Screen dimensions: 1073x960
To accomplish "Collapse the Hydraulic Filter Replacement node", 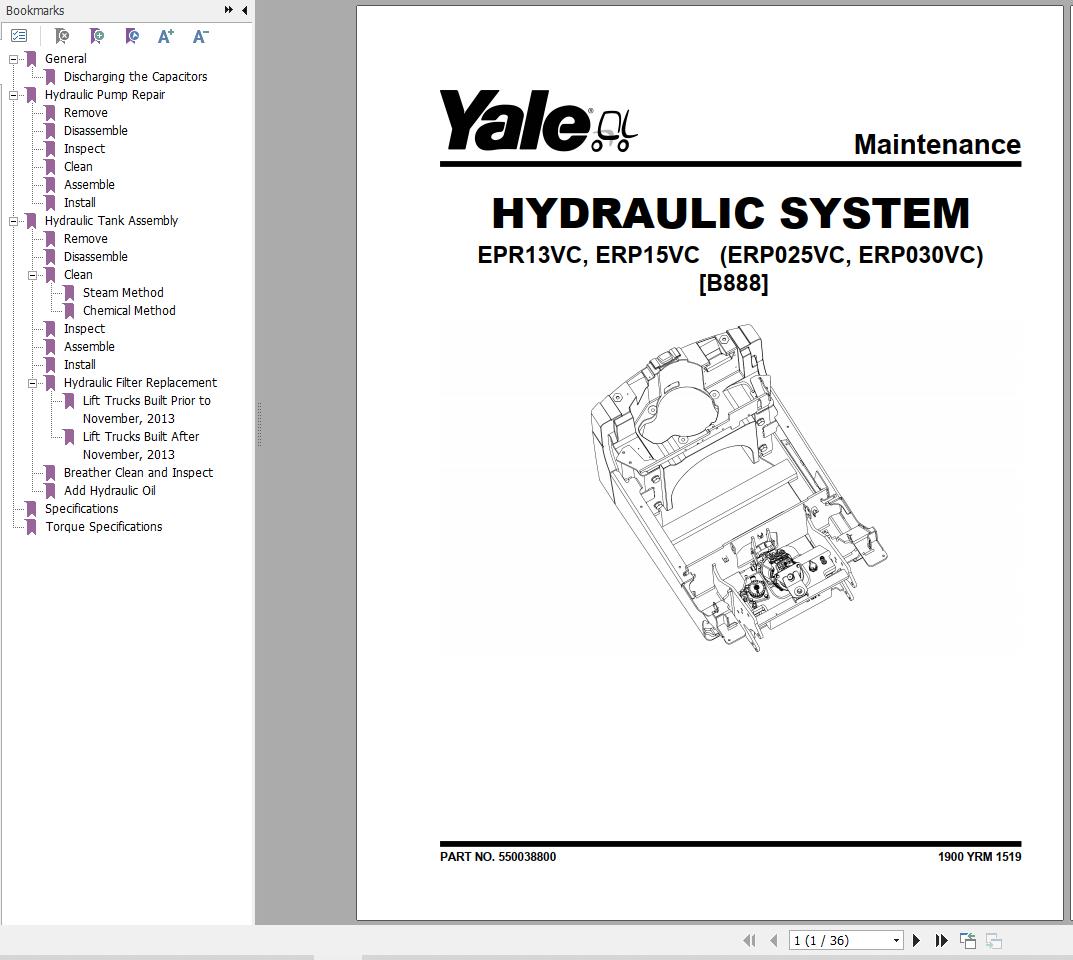I will tap(33, 383).
